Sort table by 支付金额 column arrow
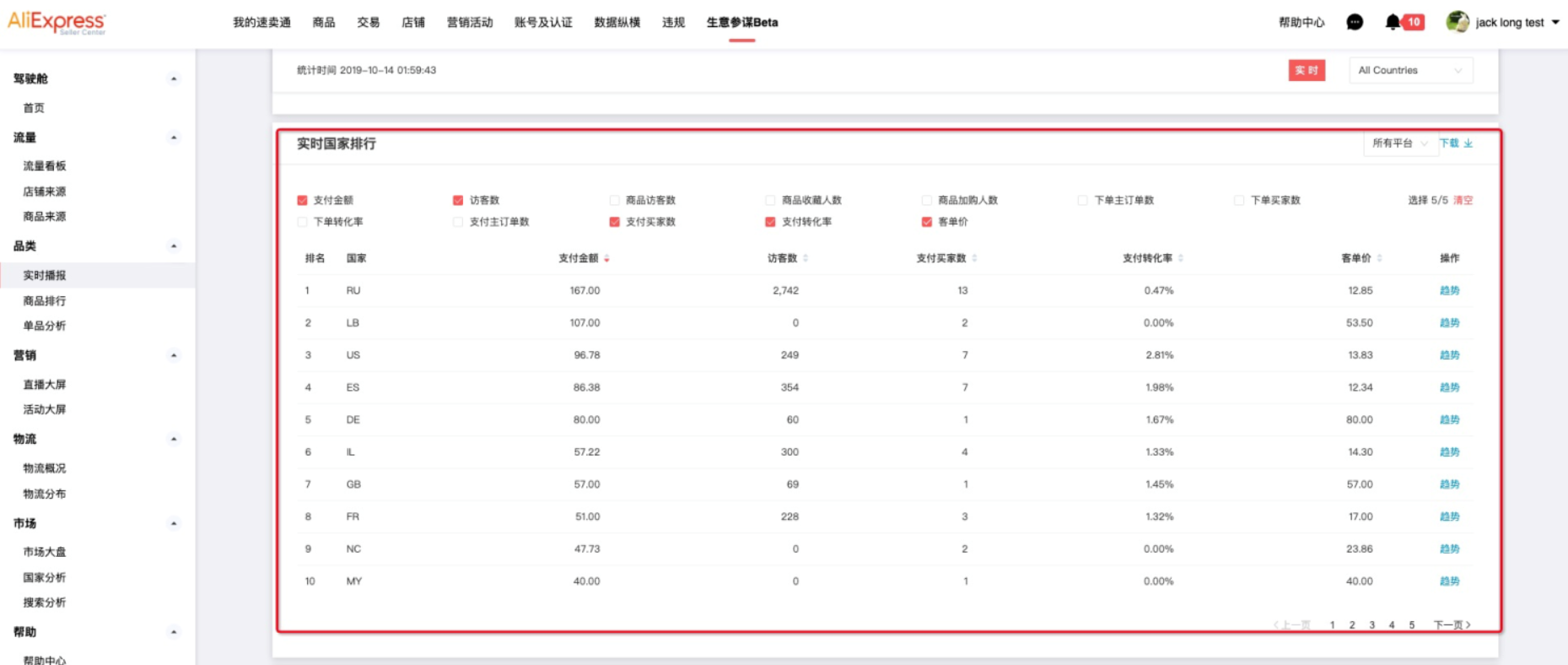 pos(606,259)
